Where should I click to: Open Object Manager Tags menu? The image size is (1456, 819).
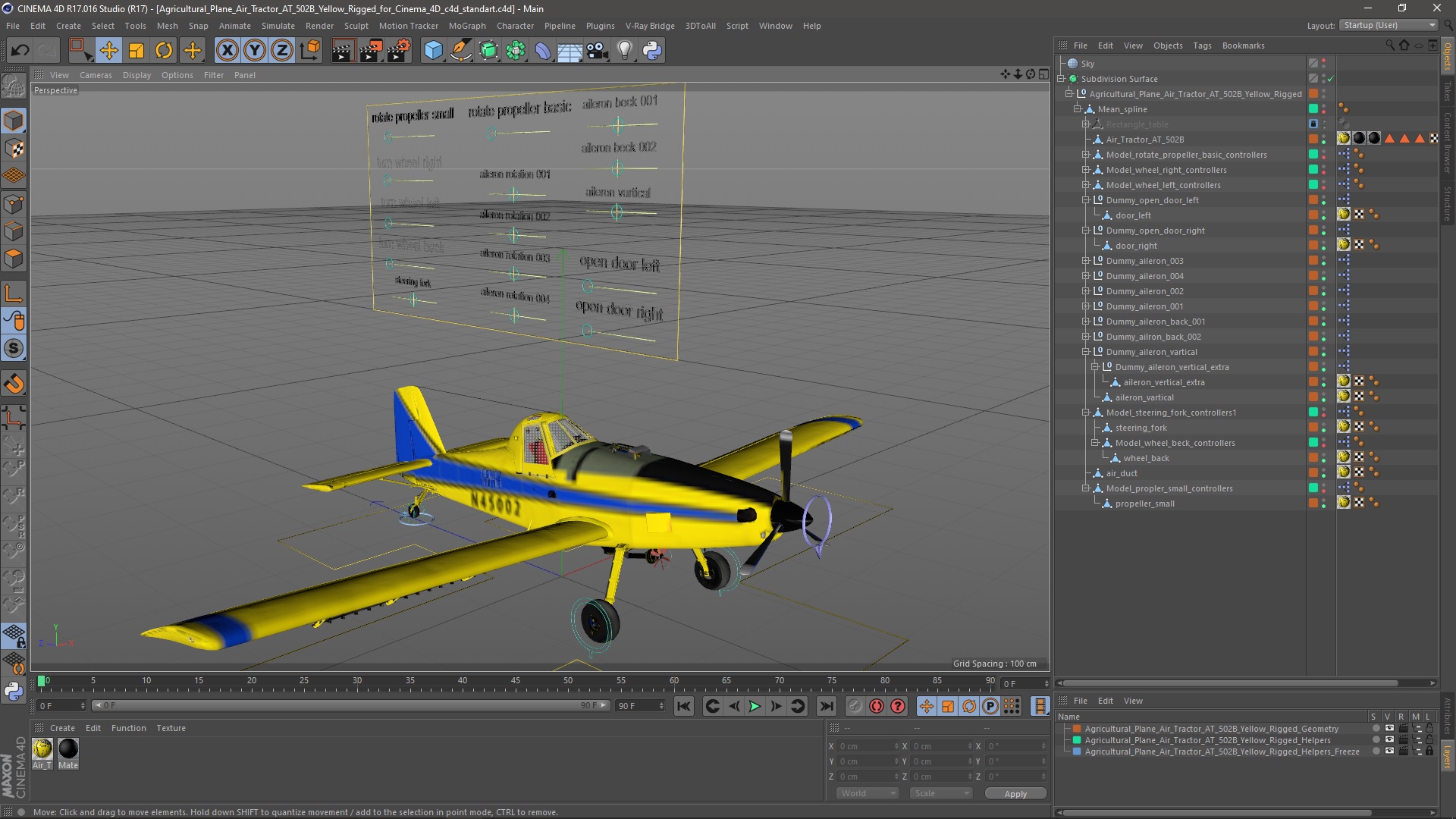click(1202, 45)
